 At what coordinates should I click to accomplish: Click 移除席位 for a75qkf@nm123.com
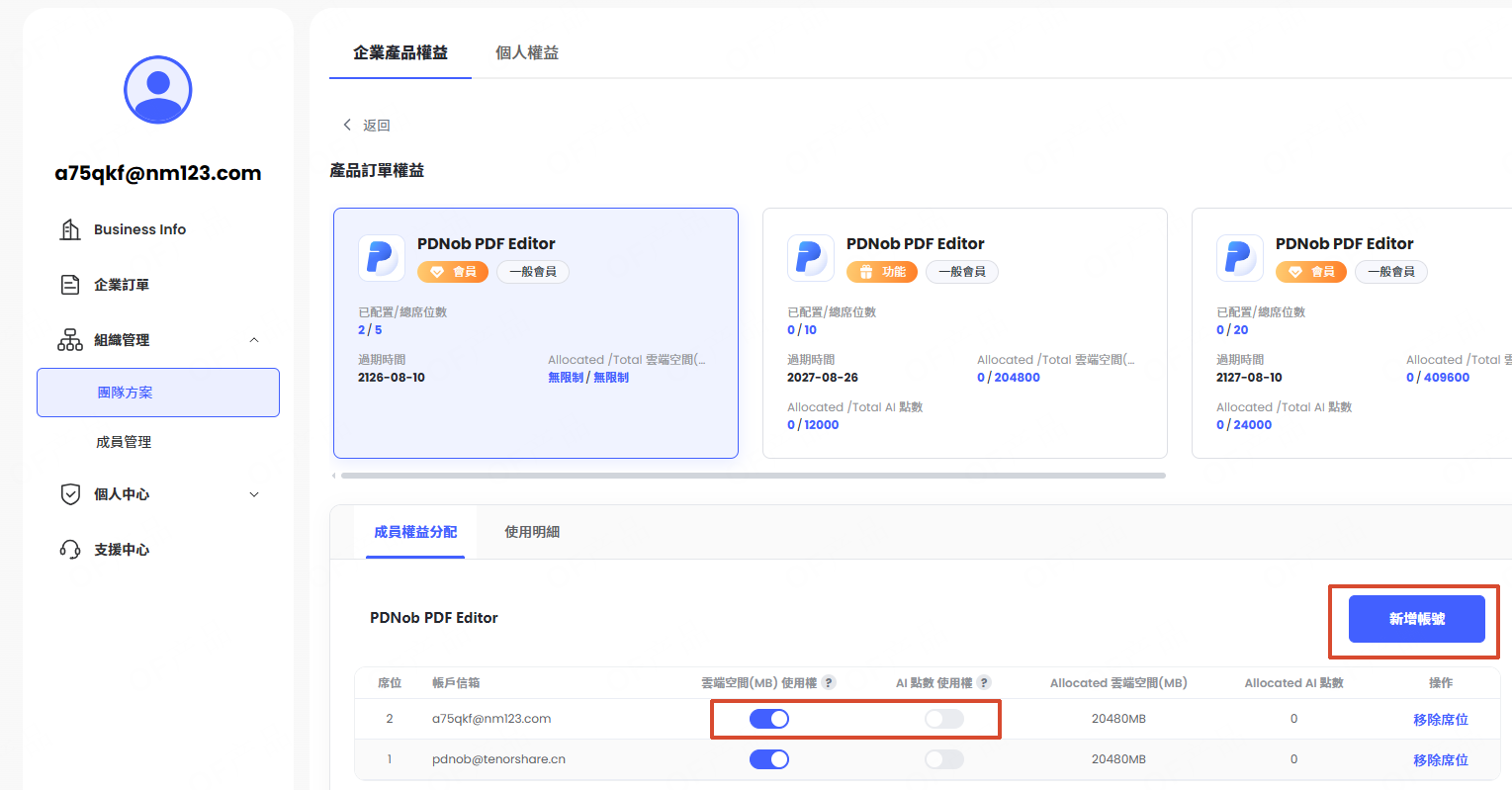1441,720
